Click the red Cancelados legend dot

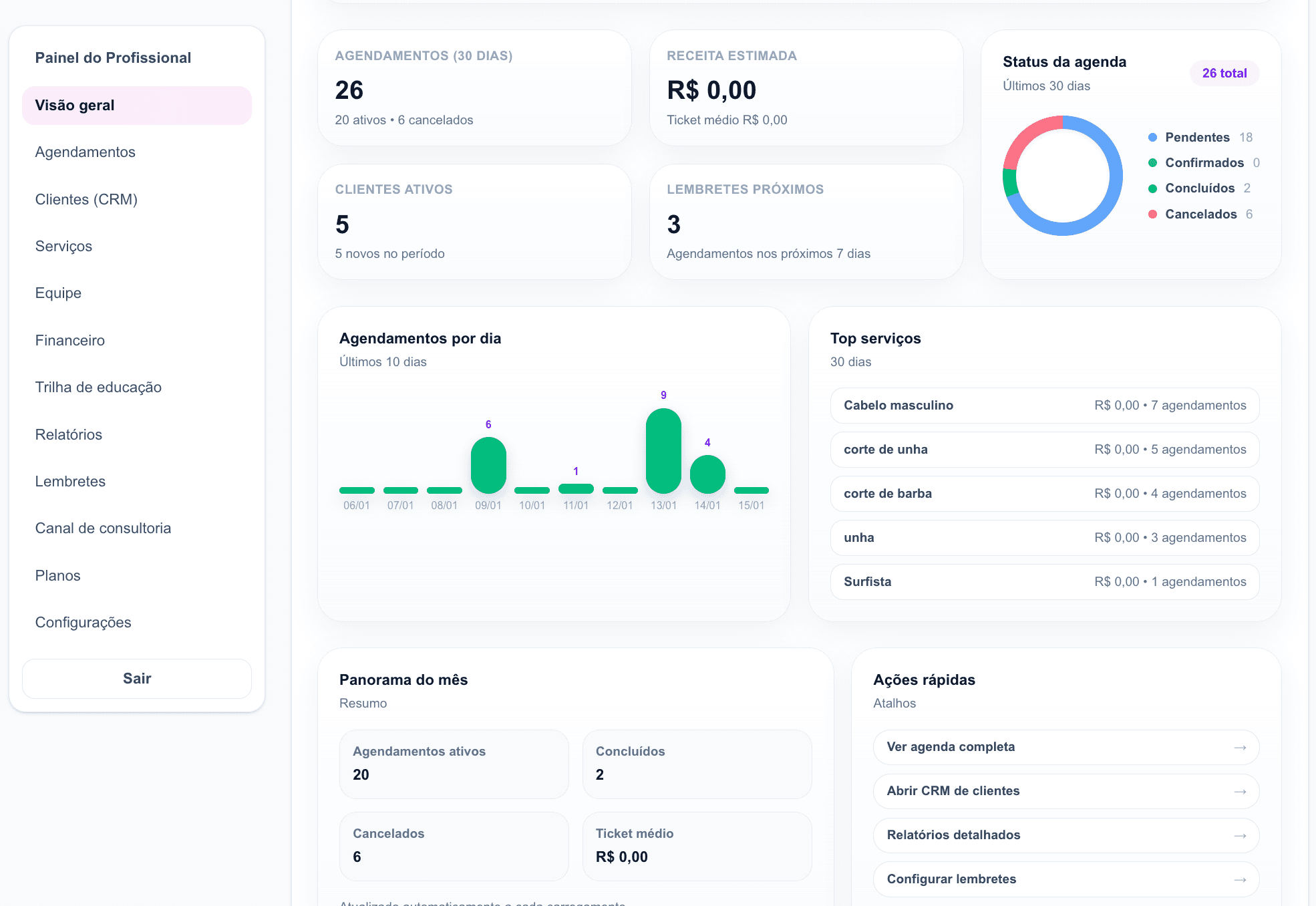[1152, 214]
